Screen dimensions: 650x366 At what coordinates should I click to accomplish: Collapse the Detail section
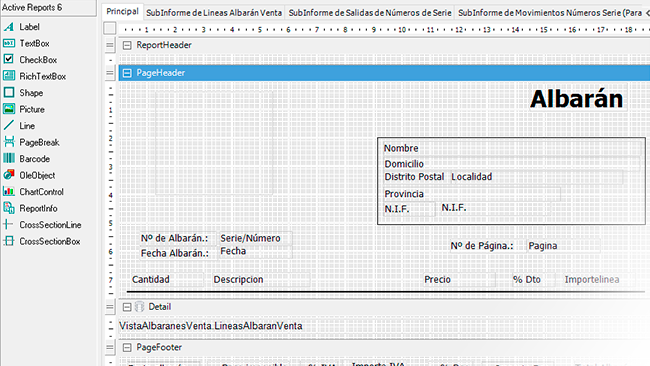[x=127, y=307]
